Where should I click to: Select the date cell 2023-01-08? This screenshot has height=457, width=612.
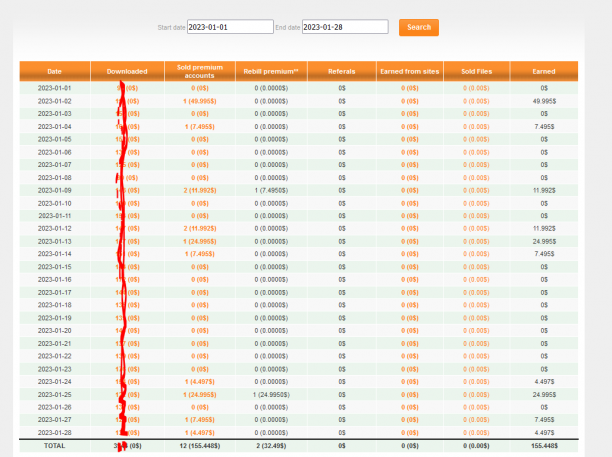click(x=55, y=178)
